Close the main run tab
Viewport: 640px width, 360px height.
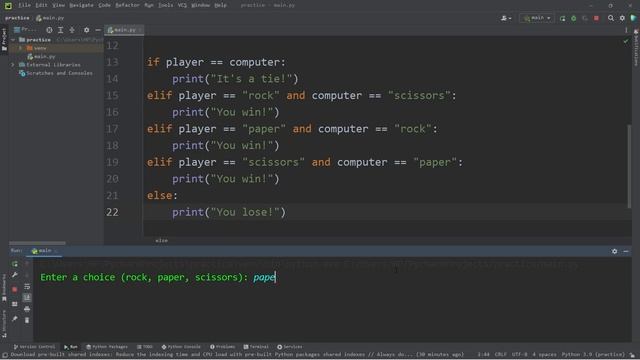click(56, 251)
